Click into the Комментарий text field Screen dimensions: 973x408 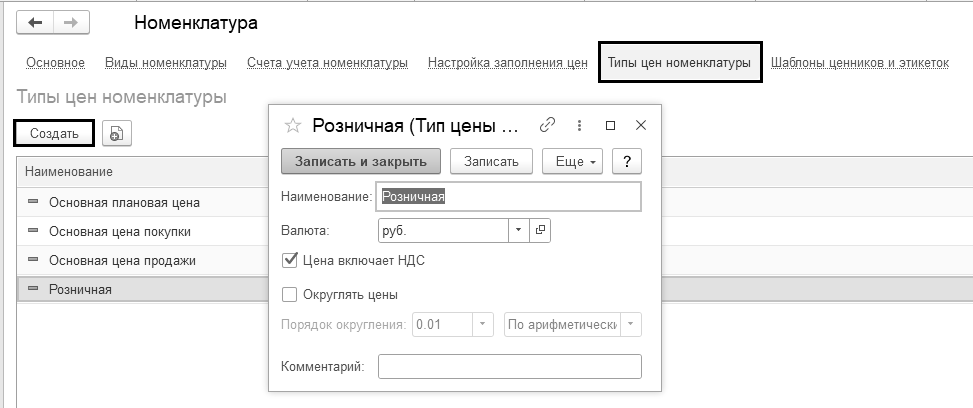509,367
